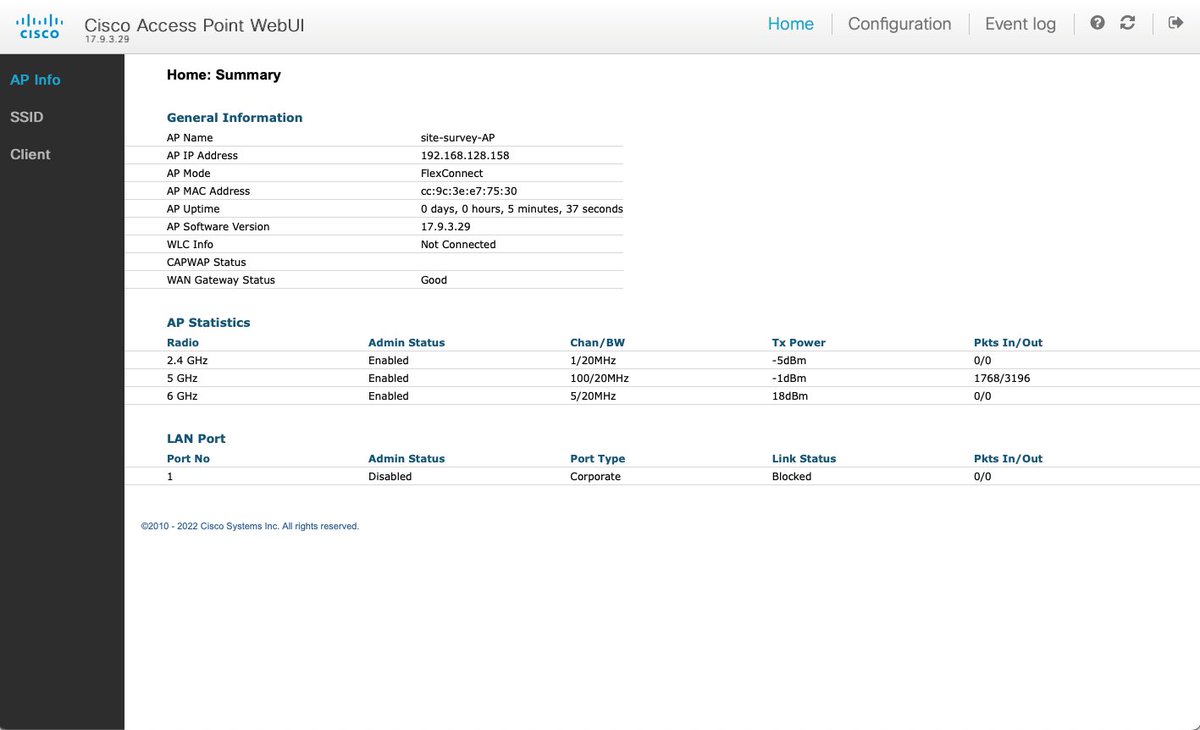Click the WAN Gateway Status value Good
Screen dimensions: 1200x730
pyautogui.click(x=434, y=280)
